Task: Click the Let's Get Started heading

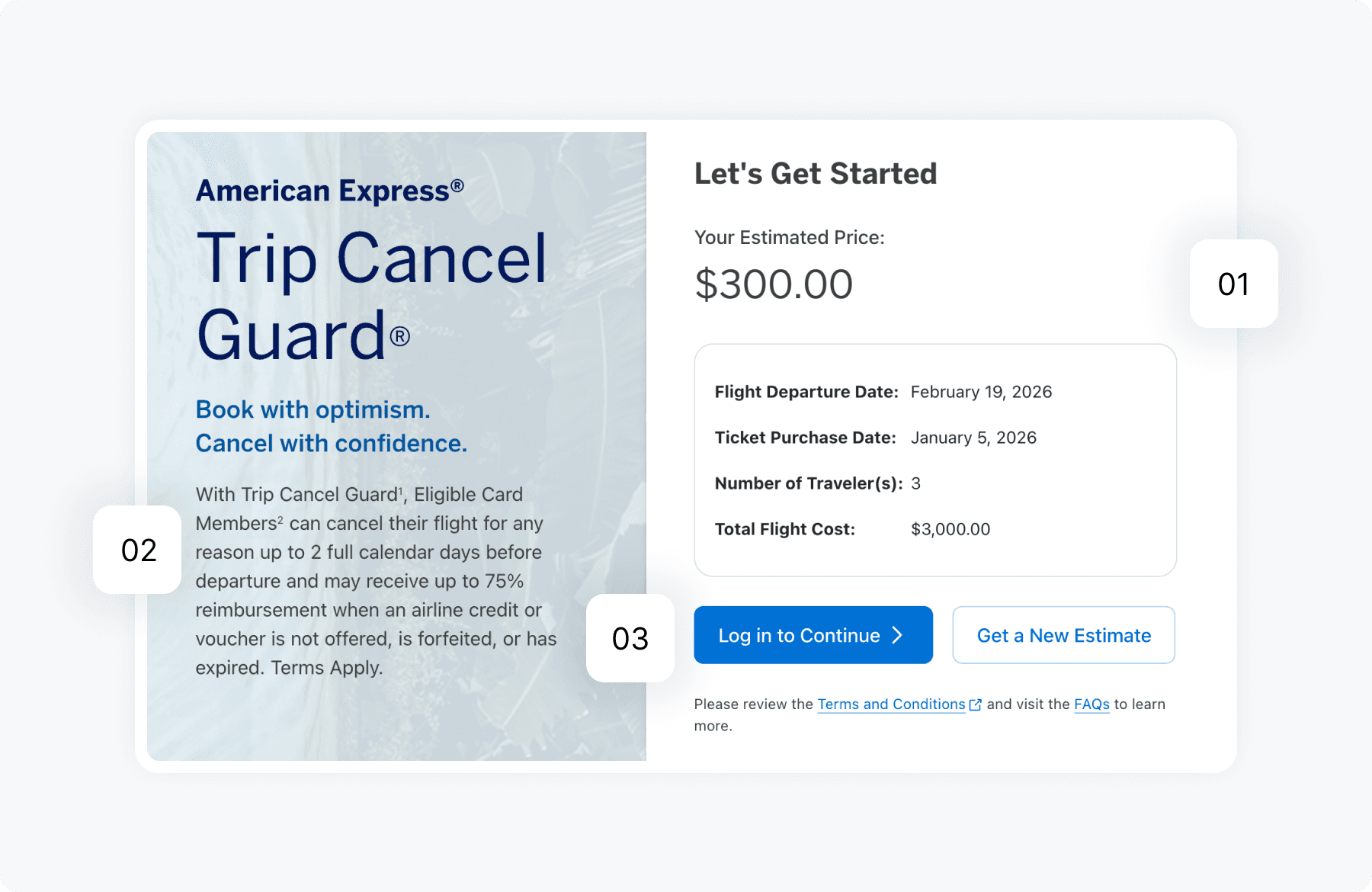Action: coord(816,174)
